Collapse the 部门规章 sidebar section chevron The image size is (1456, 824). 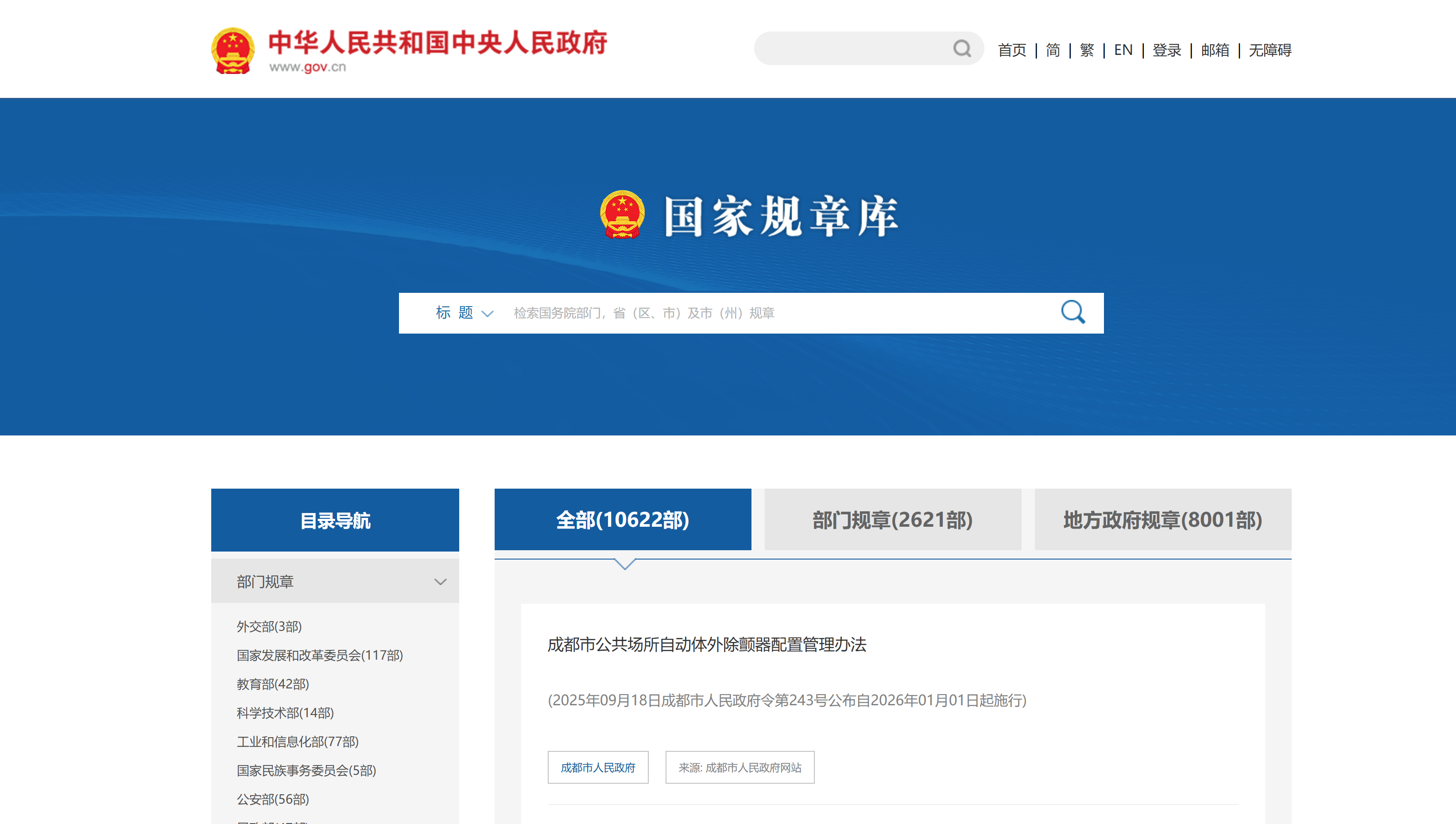pos(440,582)
